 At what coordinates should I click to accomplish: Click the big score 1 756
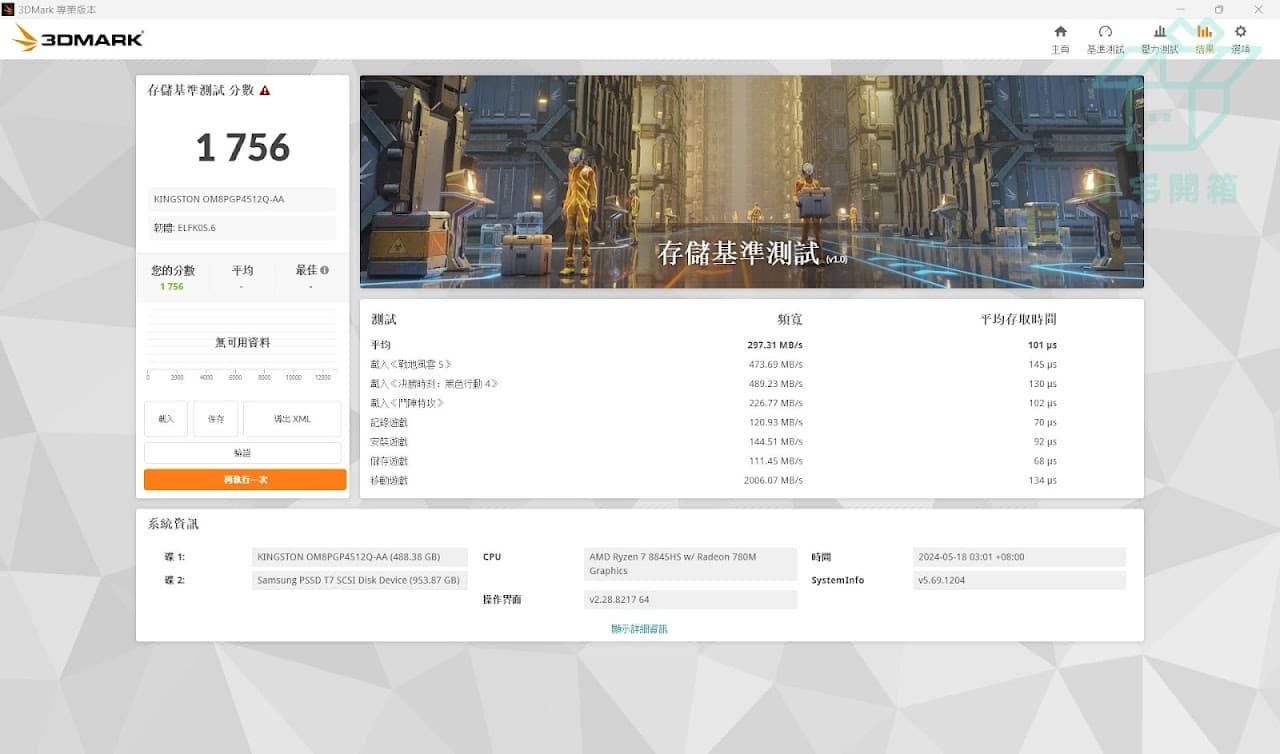point(243,148)
